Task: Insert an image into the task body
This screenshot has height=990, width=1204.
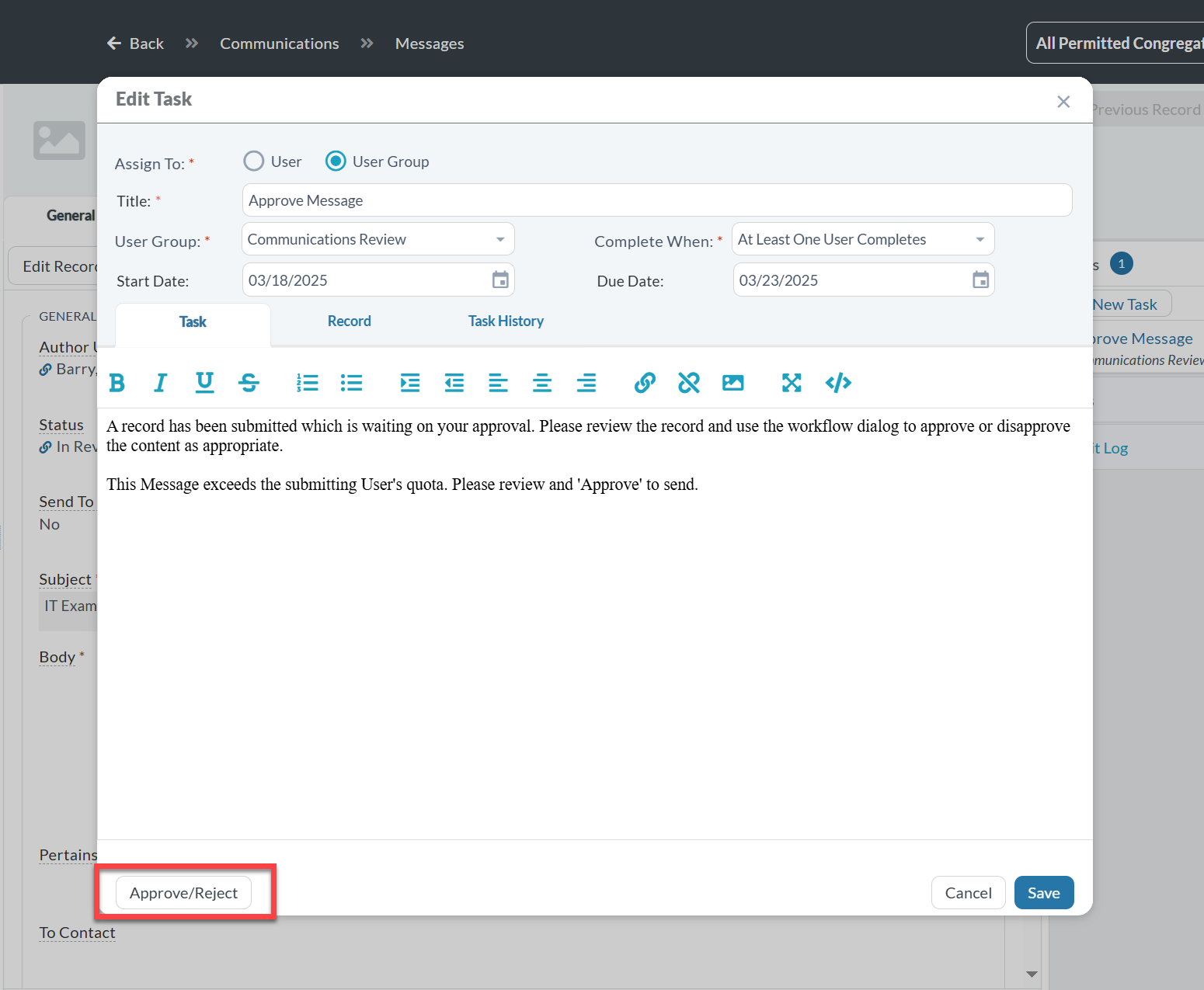Action: coord(732,383)
